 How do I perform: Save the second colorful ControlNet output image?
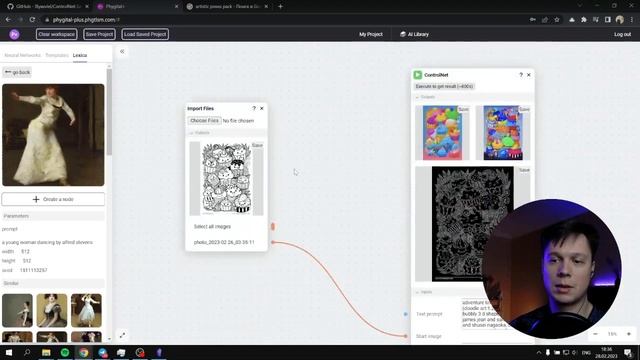click(x=524, y=109)
